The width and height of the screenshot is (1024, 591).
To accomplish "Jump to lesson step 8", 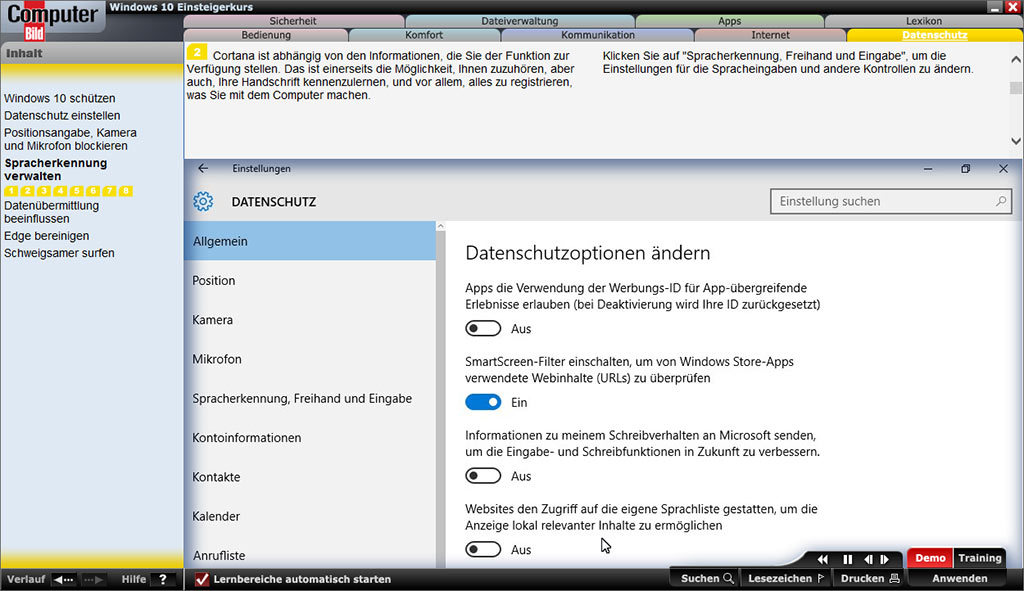I will pyautogui.click(x=125, y=191).
